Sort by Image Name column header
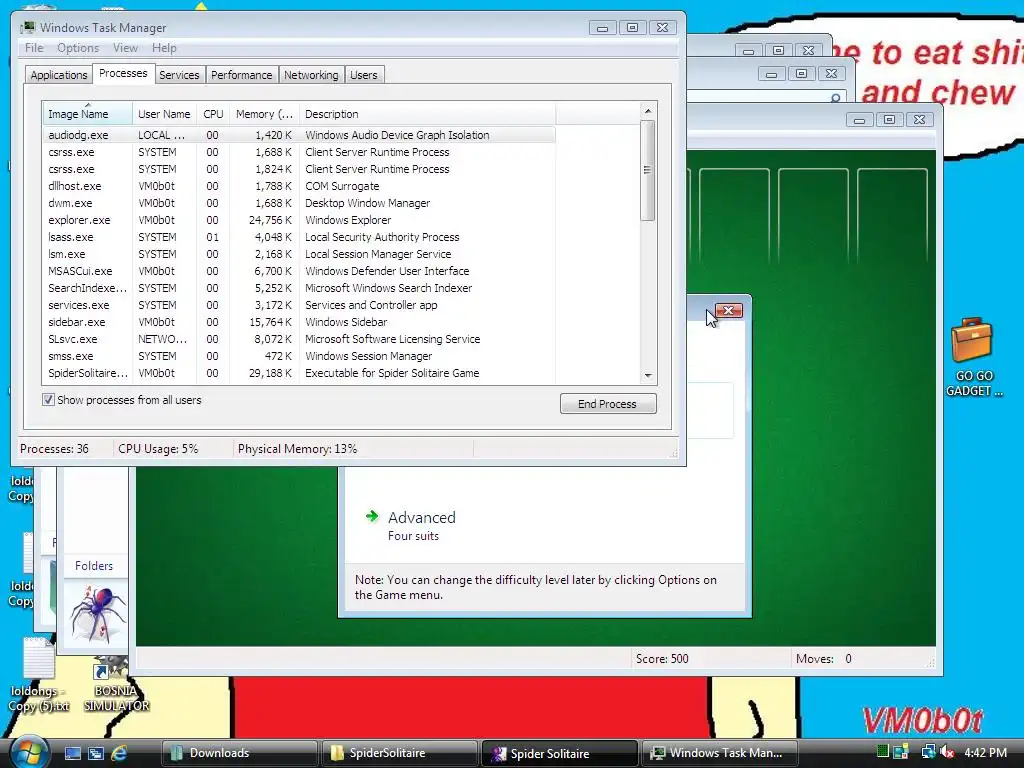Viewport: 1024px width, 768px height. tap(88, 114)
